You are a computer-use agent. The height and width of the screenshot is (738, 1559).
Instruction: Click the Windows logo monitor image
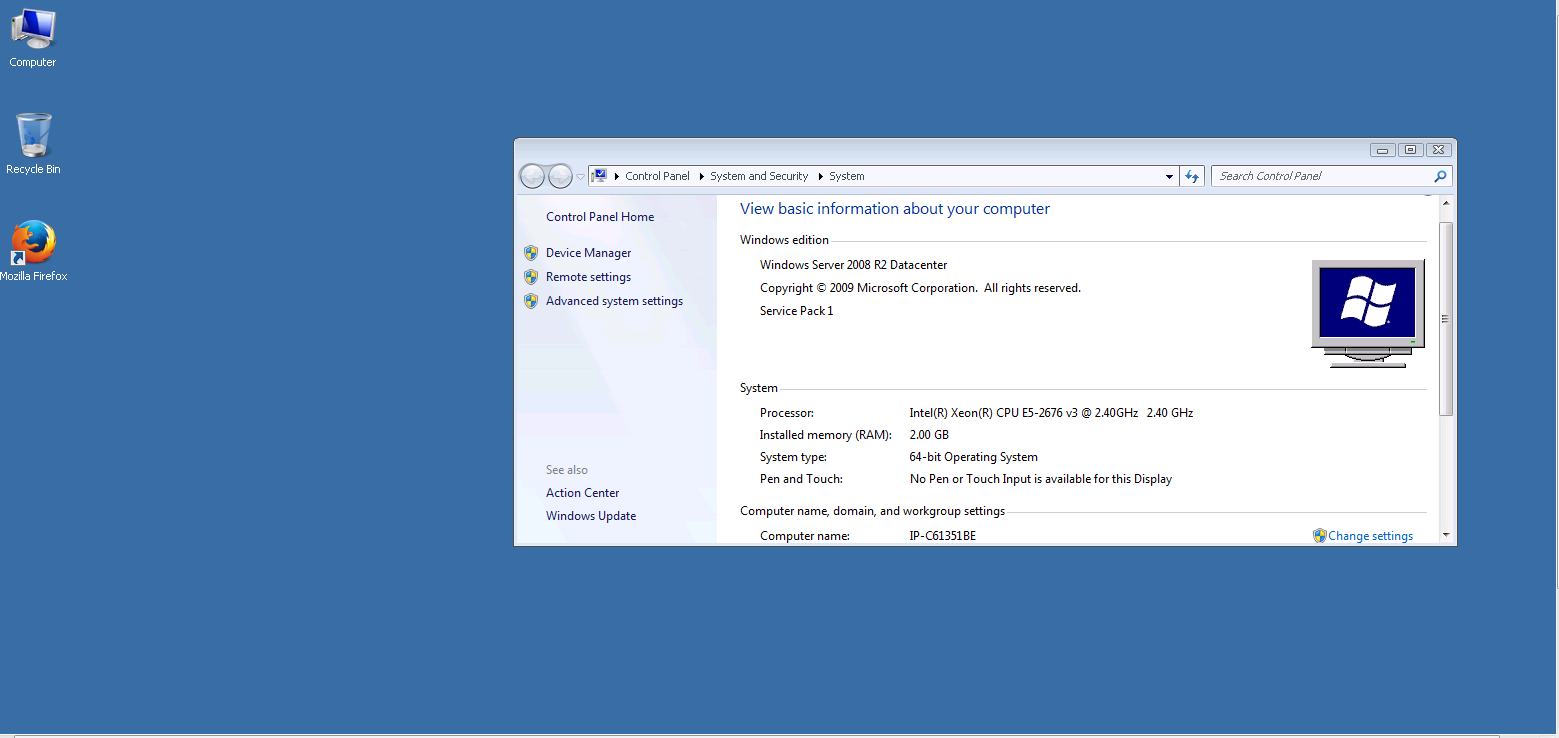(x=1367, y=312)
